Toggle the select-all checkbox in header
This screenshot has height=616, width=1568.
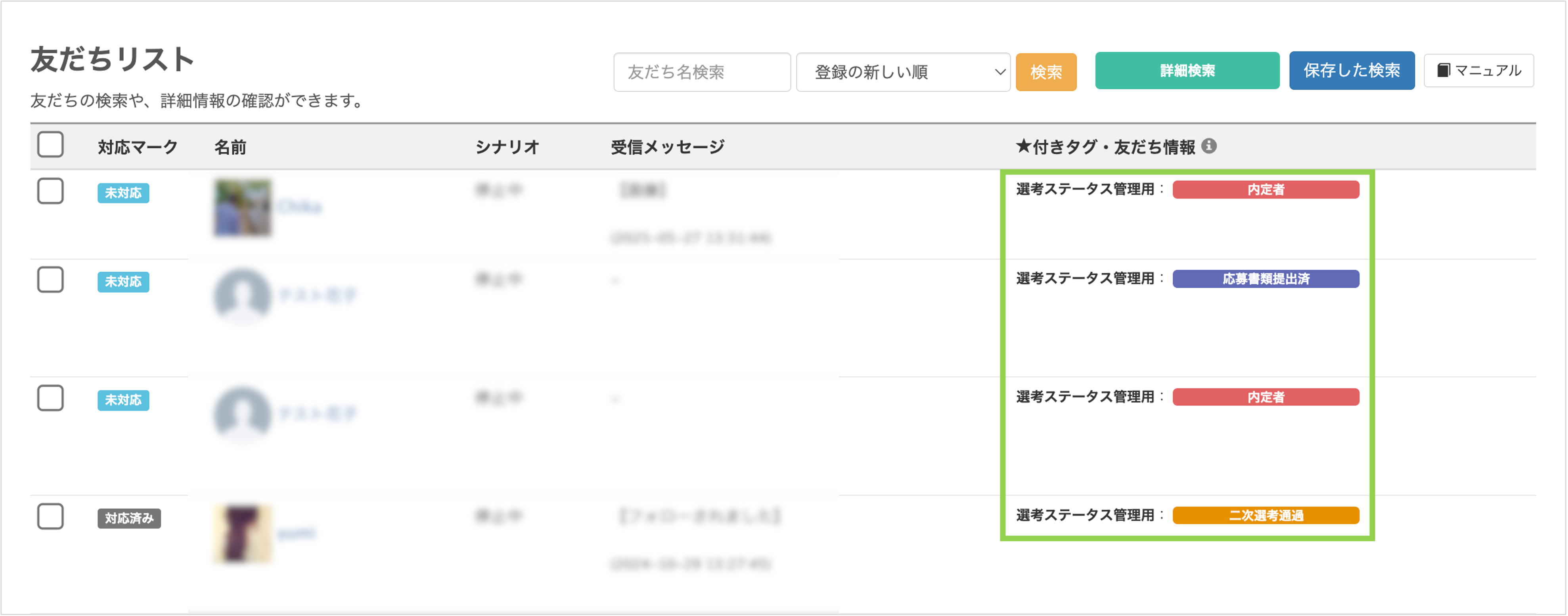point(50,145)
